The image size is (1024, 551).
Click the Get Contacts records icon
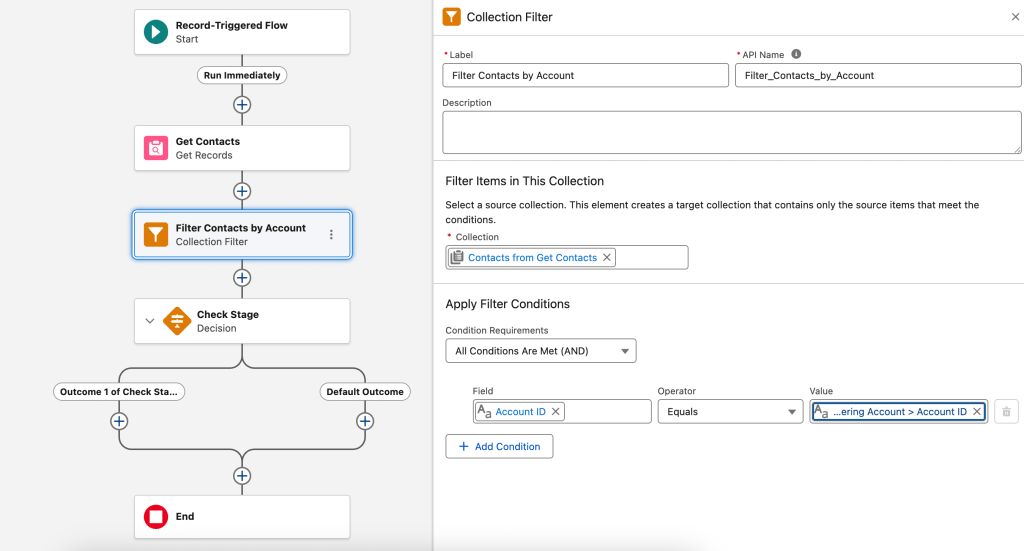[155, 148]
